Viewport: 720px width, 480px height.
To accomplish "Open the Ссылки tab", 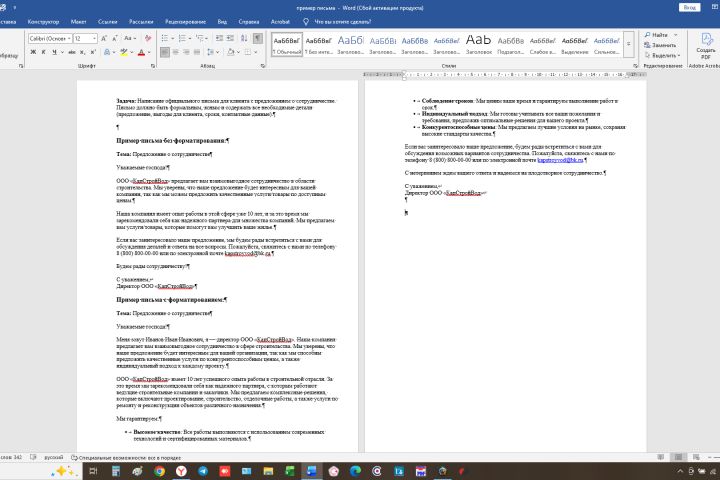I will [107, 22].
